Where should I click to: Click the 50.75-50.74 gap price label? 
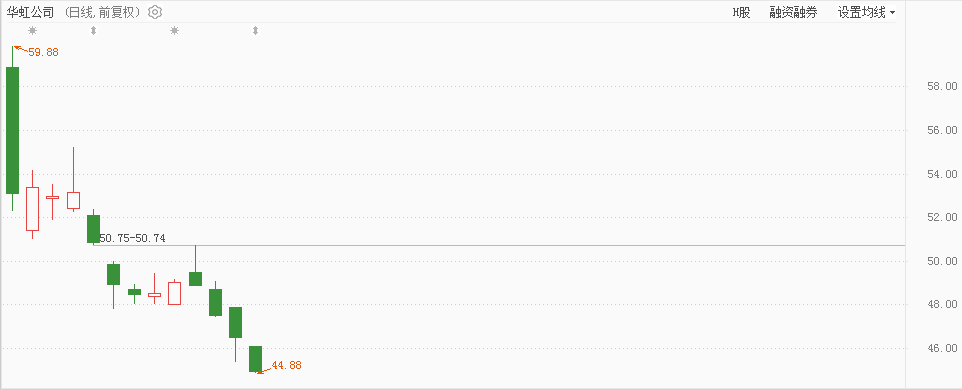[133, 238]
